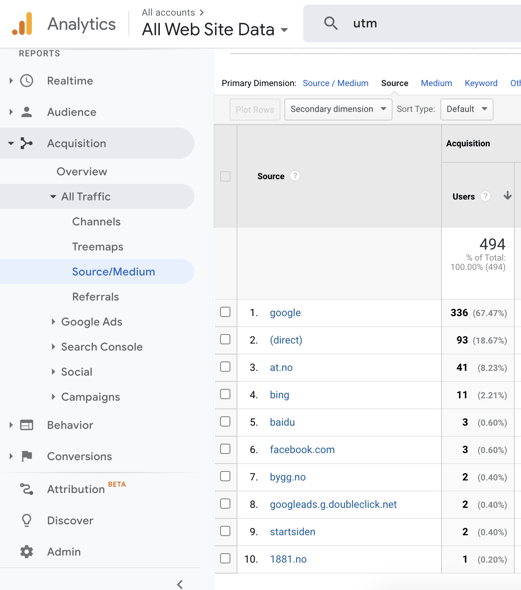The image size is (521, 590).
Task: Expand the Behavior section arrow
Action: point(11,425)
